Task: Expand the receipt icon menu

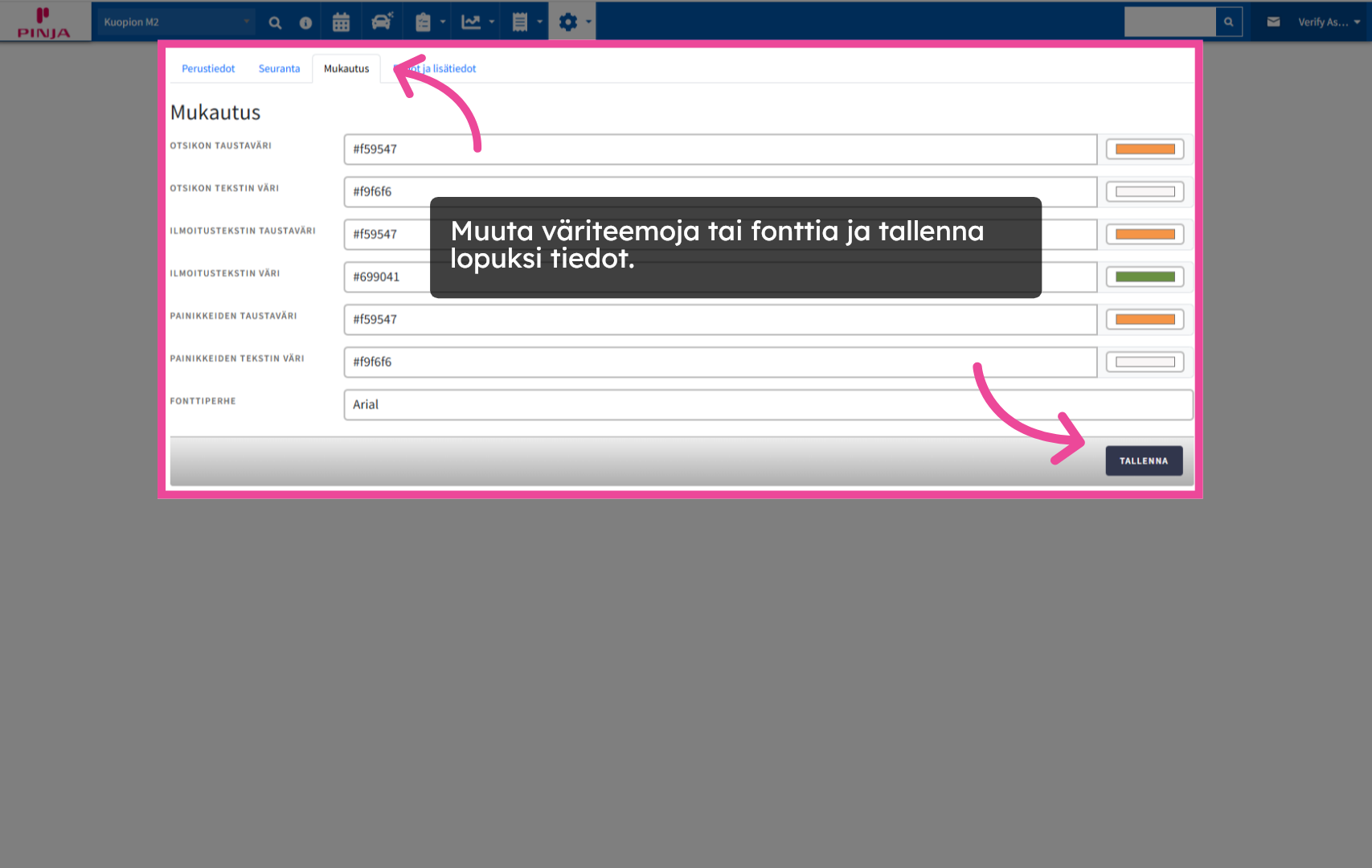Action: click(x=526, y=23)
